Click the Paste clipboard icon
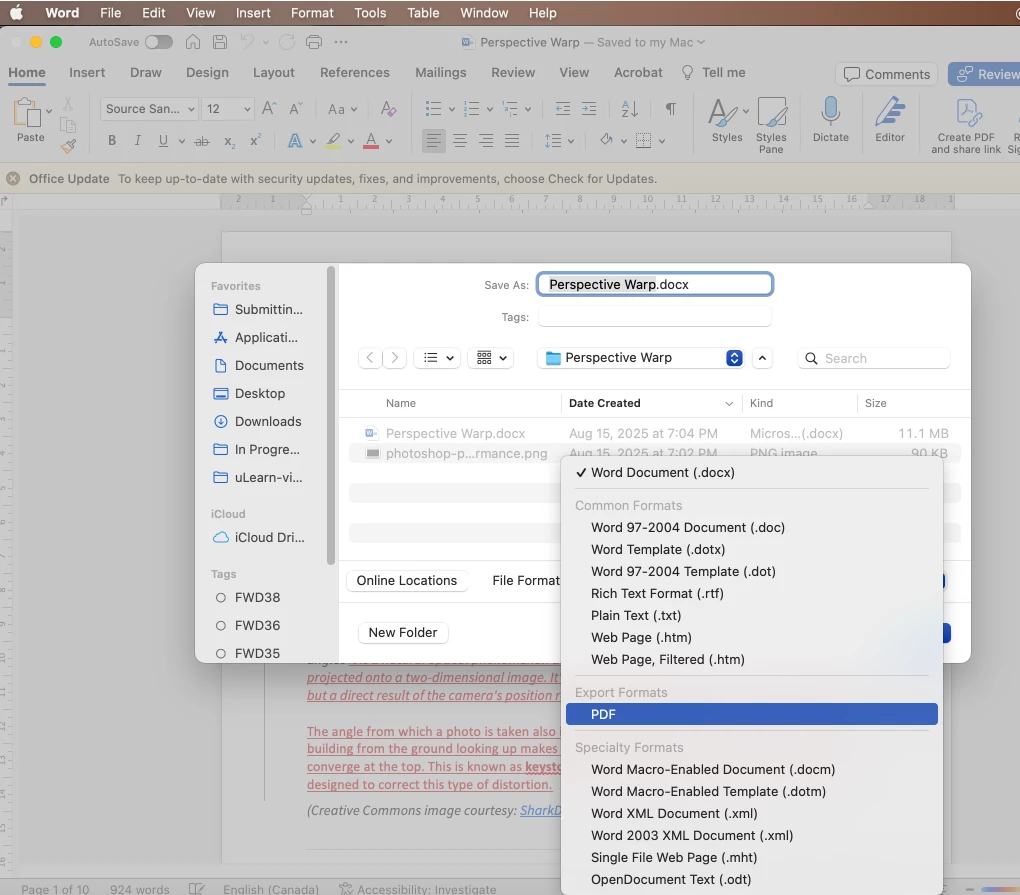Viewport: 1020px width, 895px height. pos(27,113)
